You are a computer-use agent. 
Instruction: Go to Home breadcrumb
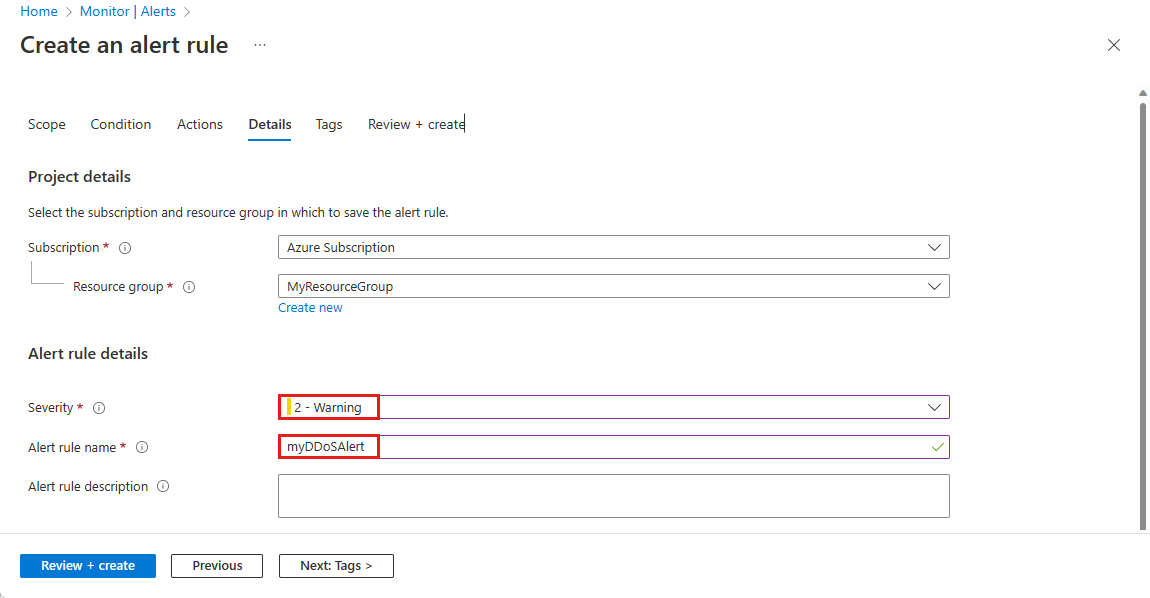39,12
